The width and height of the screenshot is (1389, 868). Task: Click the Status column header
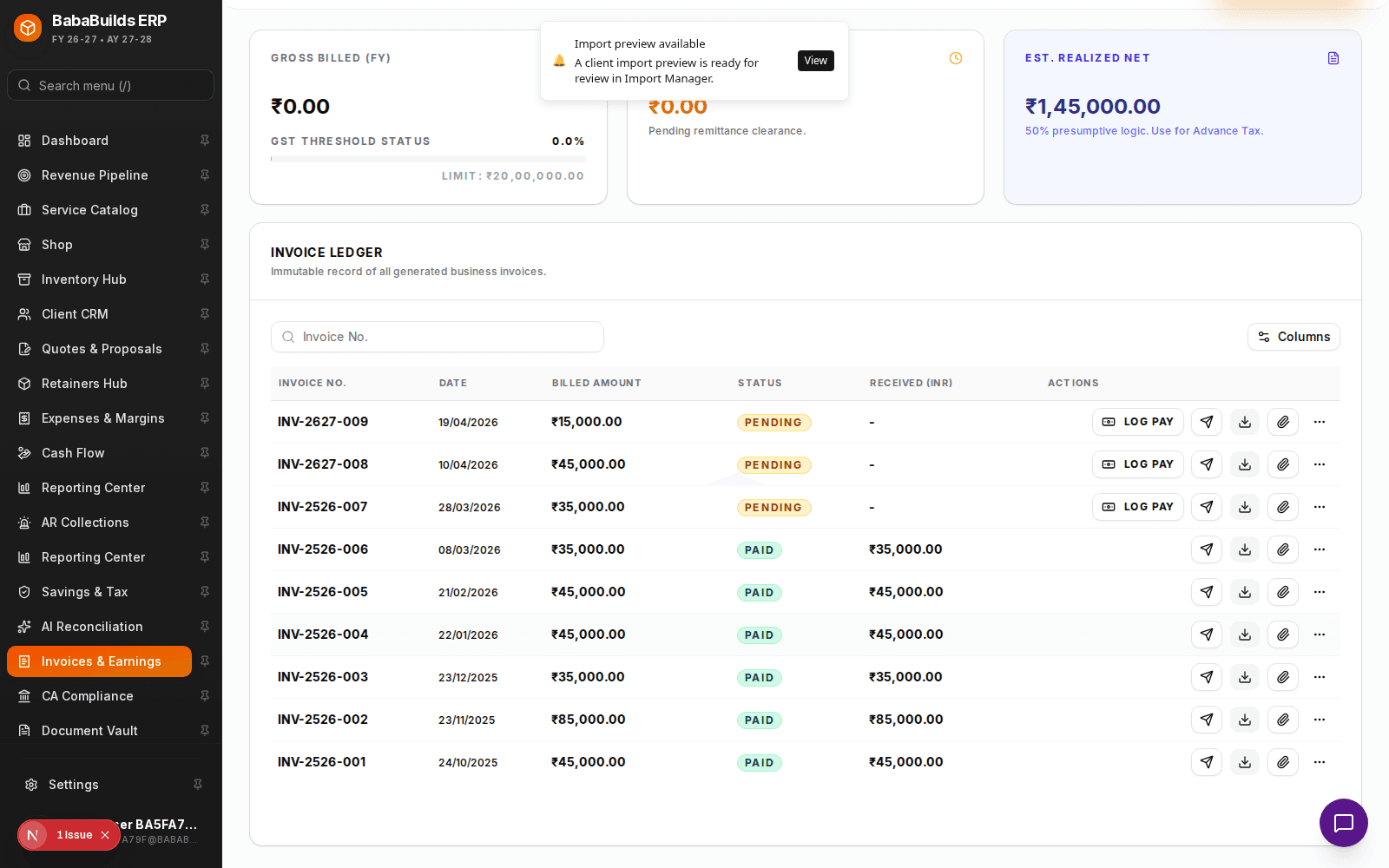[760, 383]
